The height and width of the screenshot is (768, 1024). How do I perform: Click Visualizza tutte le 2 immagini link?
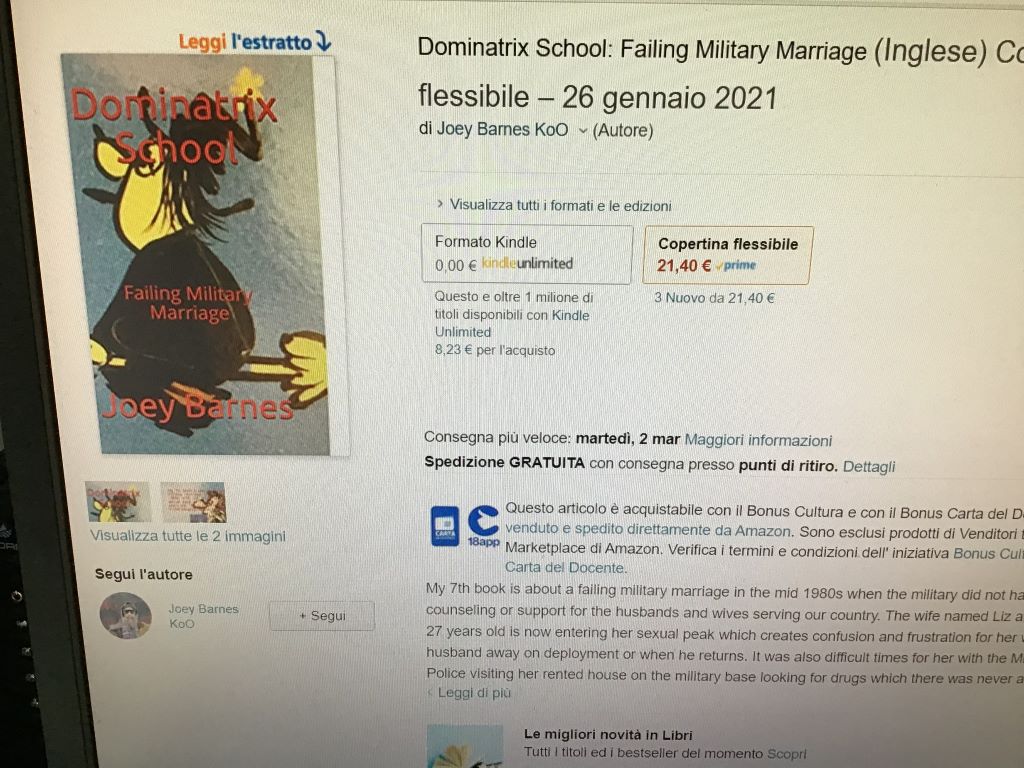pos(188,536)
